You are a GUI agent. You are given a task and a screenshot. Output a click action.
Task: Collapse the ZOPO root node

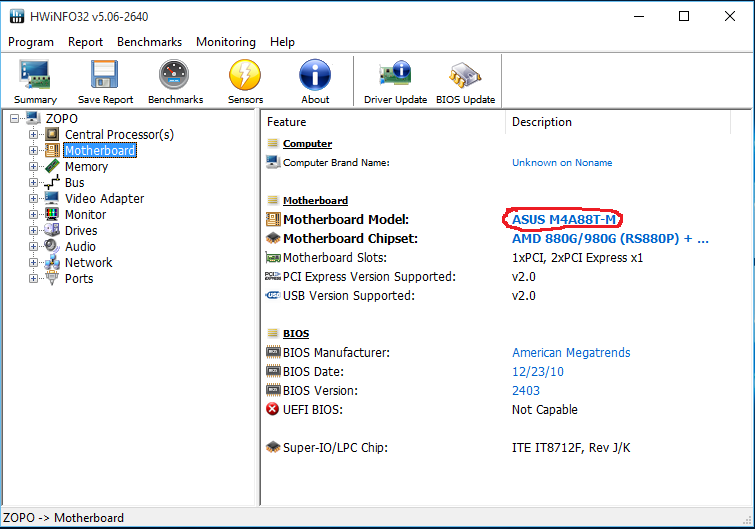point(15,118)
